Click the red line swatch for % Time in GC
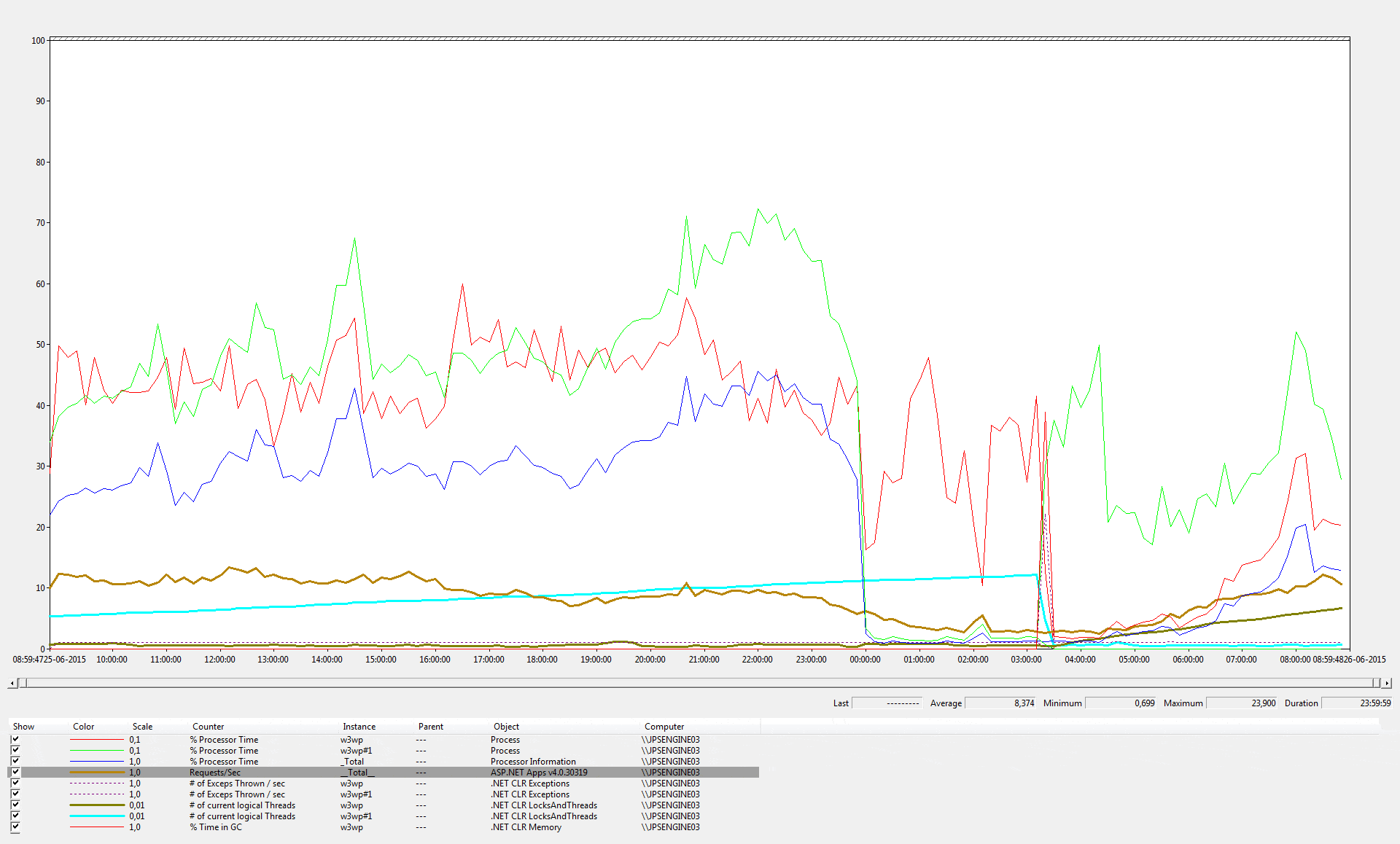 tap(97, 827)
